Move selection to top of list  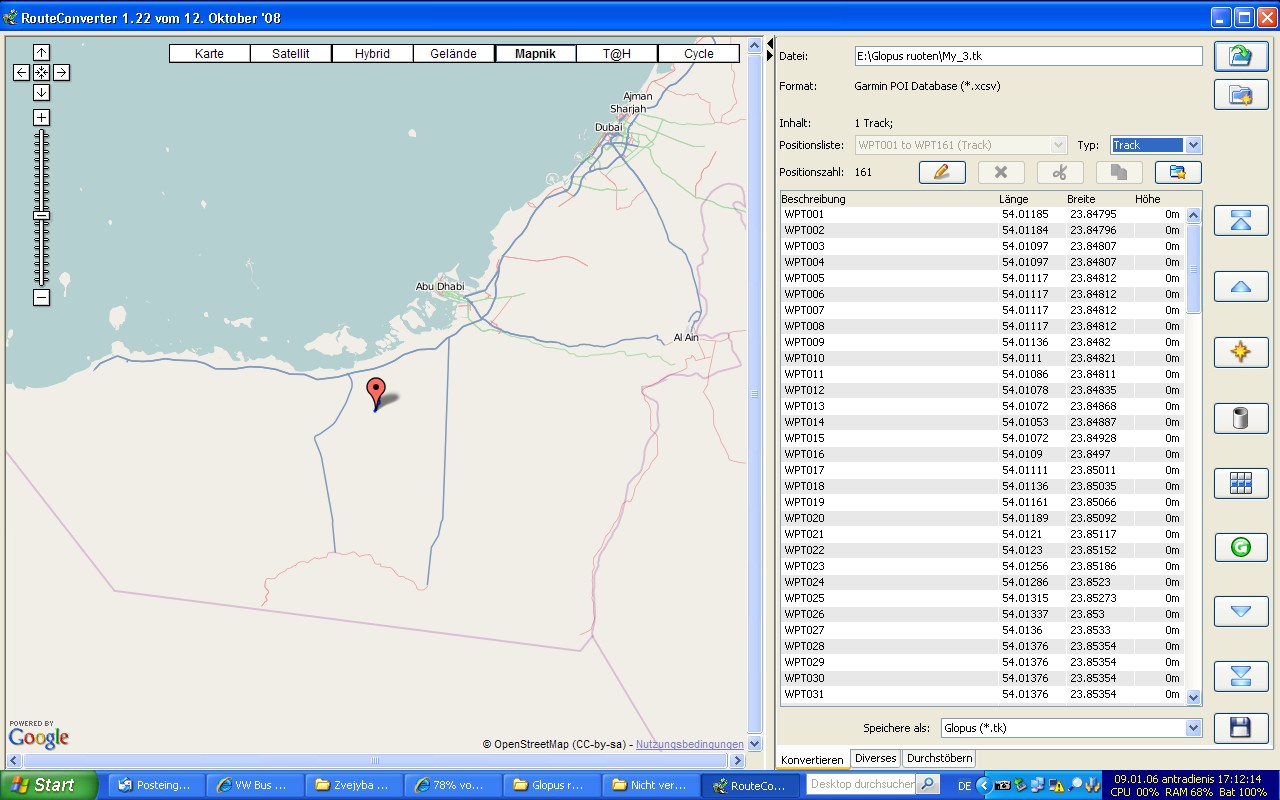tap(1240, 221)
